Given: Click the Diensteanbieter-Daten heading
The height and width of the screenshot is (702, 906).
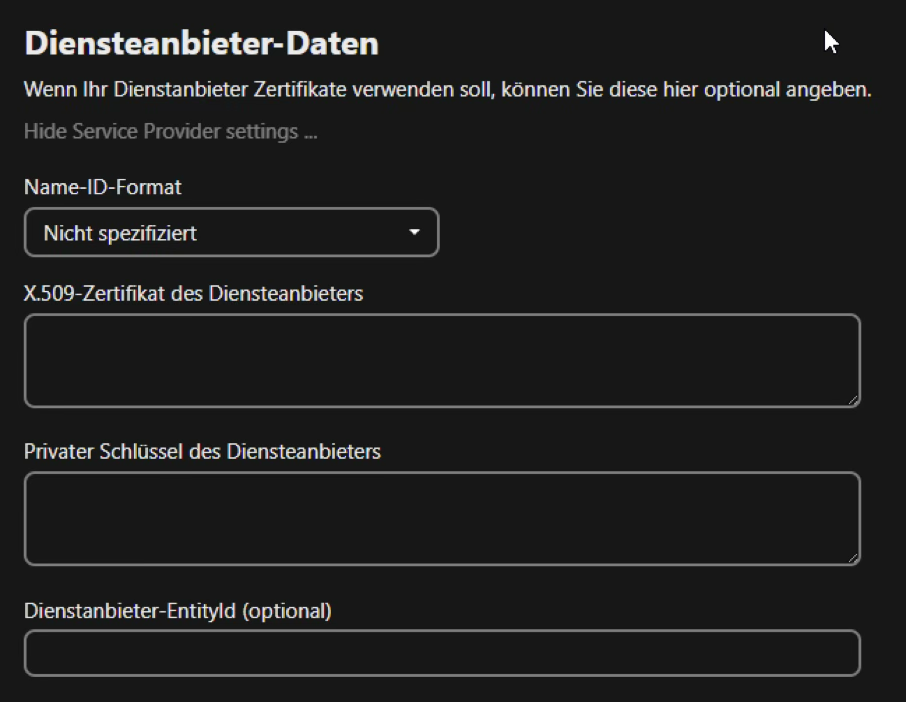Looking at the screenshot, I should click(x=201, y=44).
